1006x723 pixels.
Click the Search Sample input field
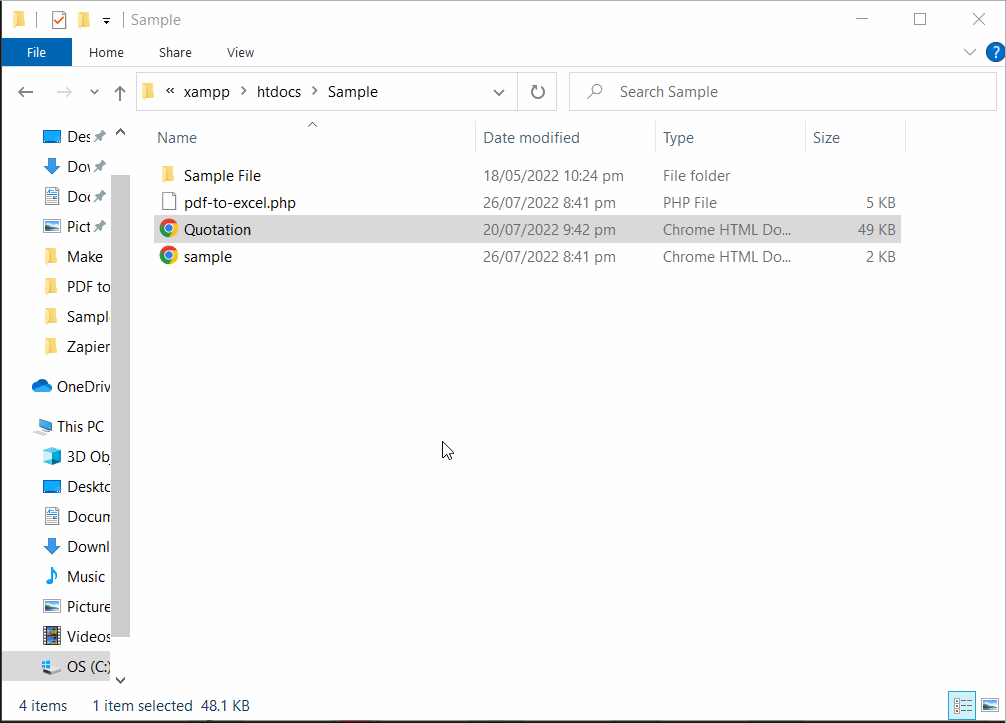click(783, 92)
